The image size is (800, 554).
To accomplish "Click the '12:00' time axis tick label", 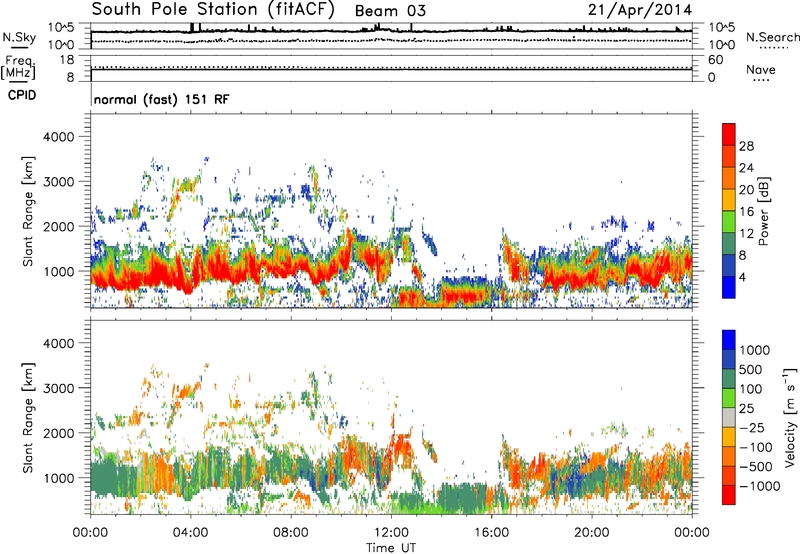I will click(391, 533).
